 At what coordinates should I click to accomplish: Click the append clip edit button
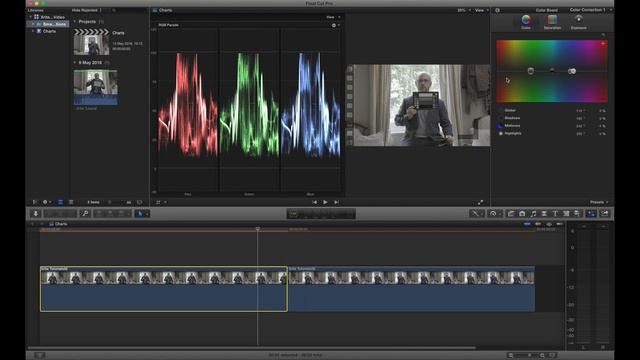122,213
